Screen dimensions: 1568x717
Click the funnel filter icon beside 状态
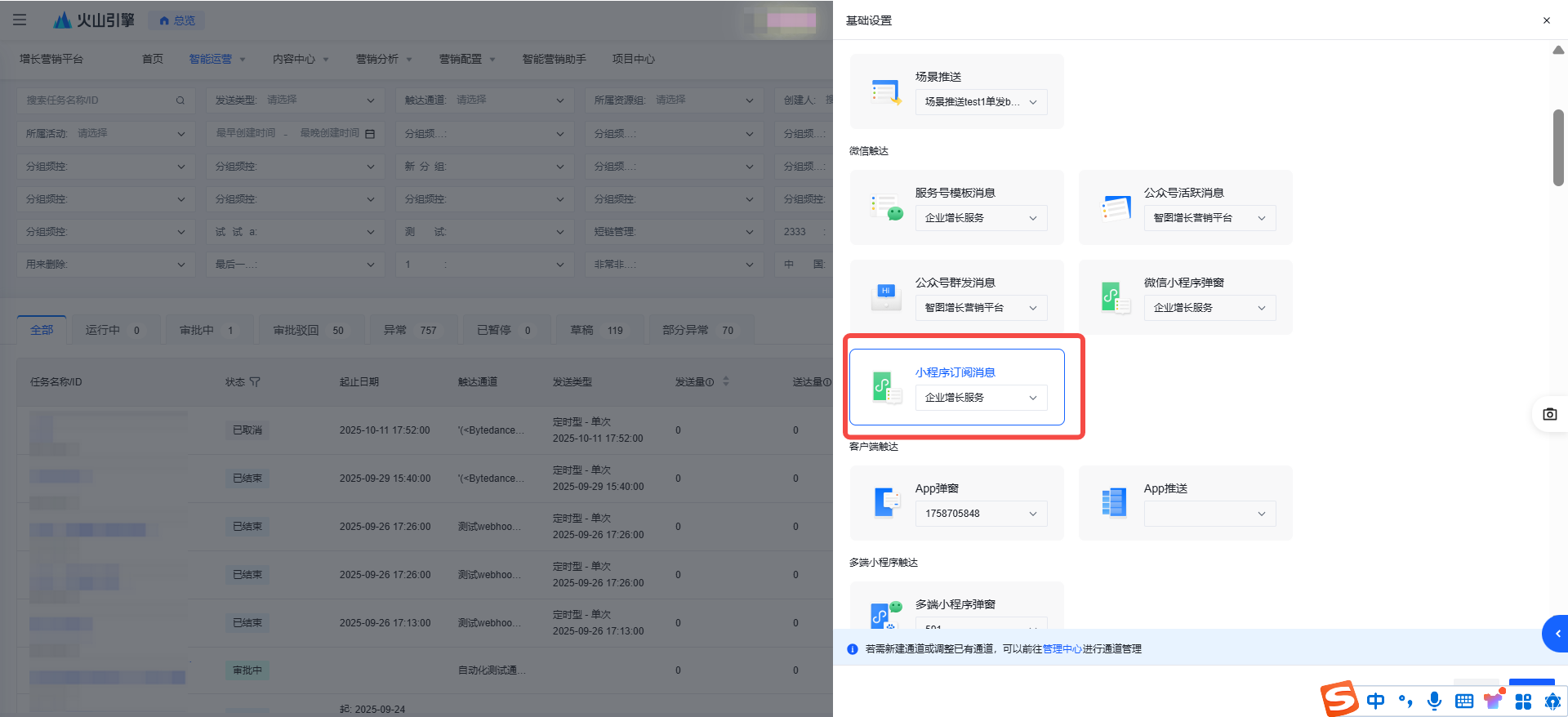(255, 381)
